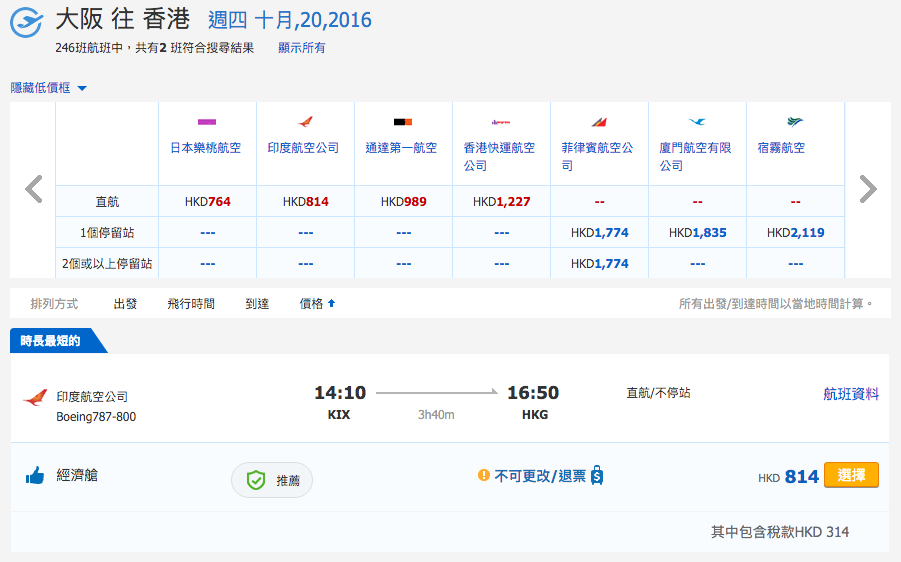Select the HKD764 direct fare
This screenshot has height=562, width=901.
point(207,202)
